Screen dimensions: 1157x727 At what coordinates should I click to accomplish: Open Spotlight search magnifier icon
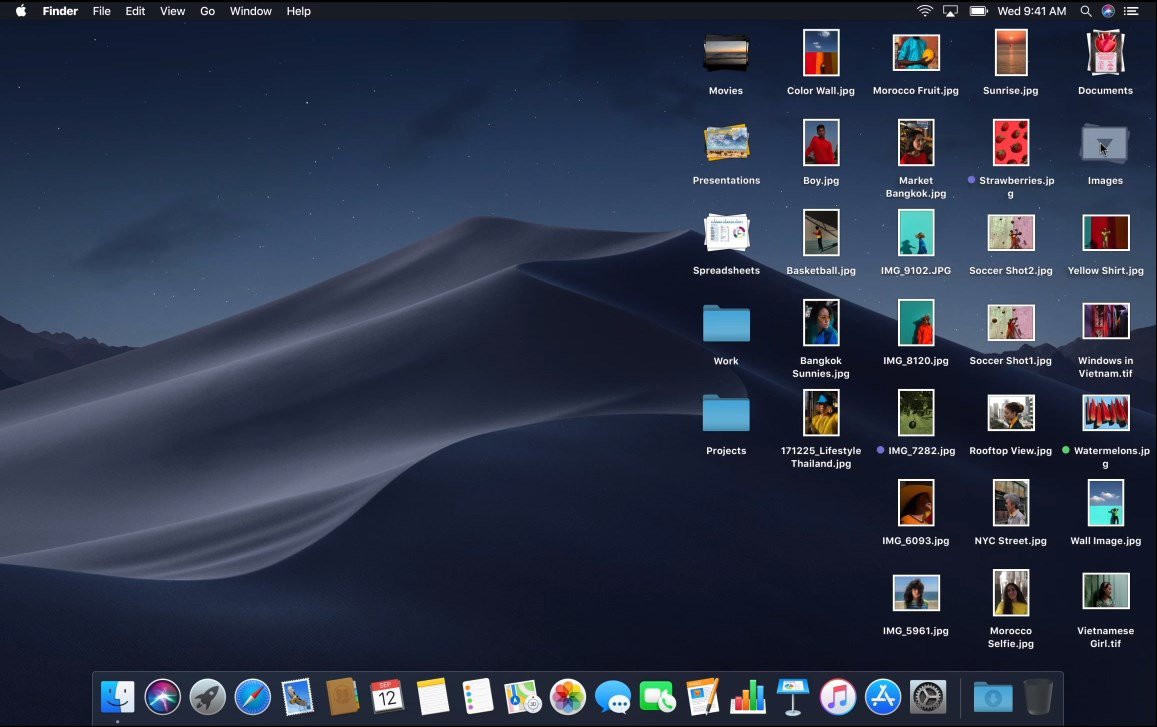click(1085, 11)
